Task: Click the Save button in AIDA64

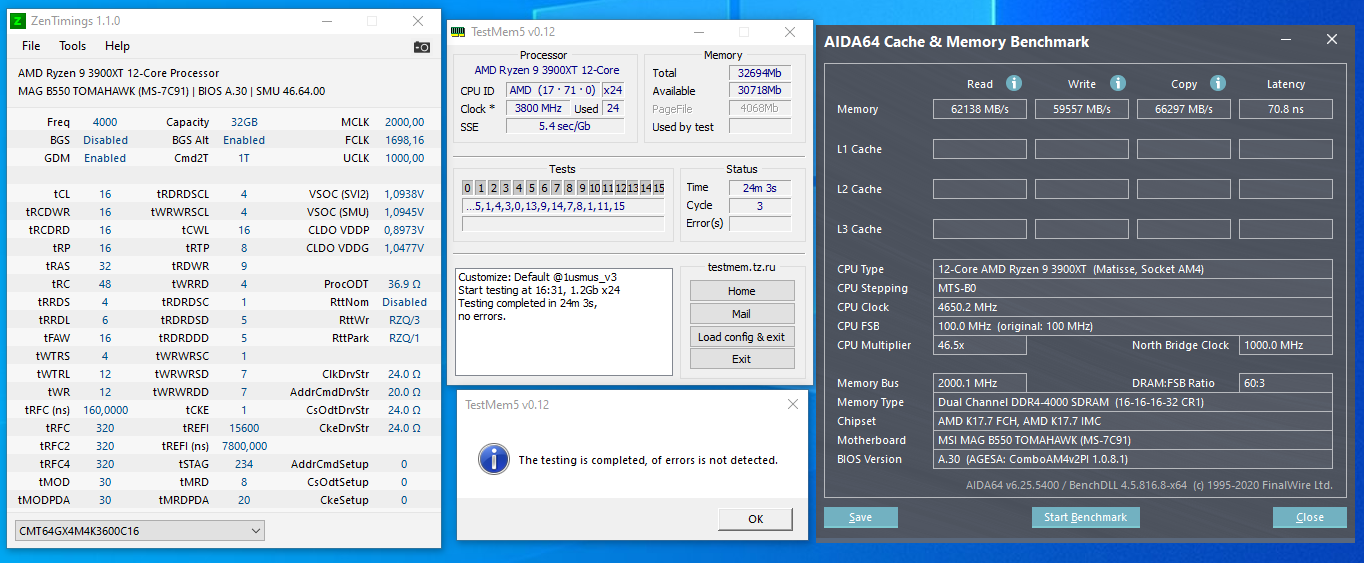Action: (x=861, y=517)
